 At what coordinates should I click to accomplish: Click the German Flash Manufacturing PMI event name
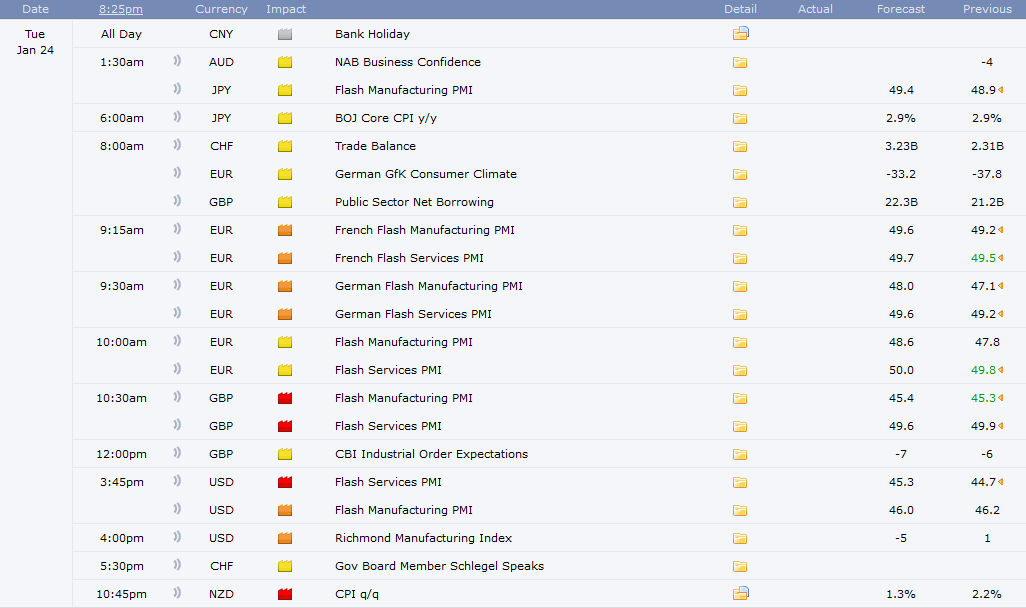click(x=429, y=286)
